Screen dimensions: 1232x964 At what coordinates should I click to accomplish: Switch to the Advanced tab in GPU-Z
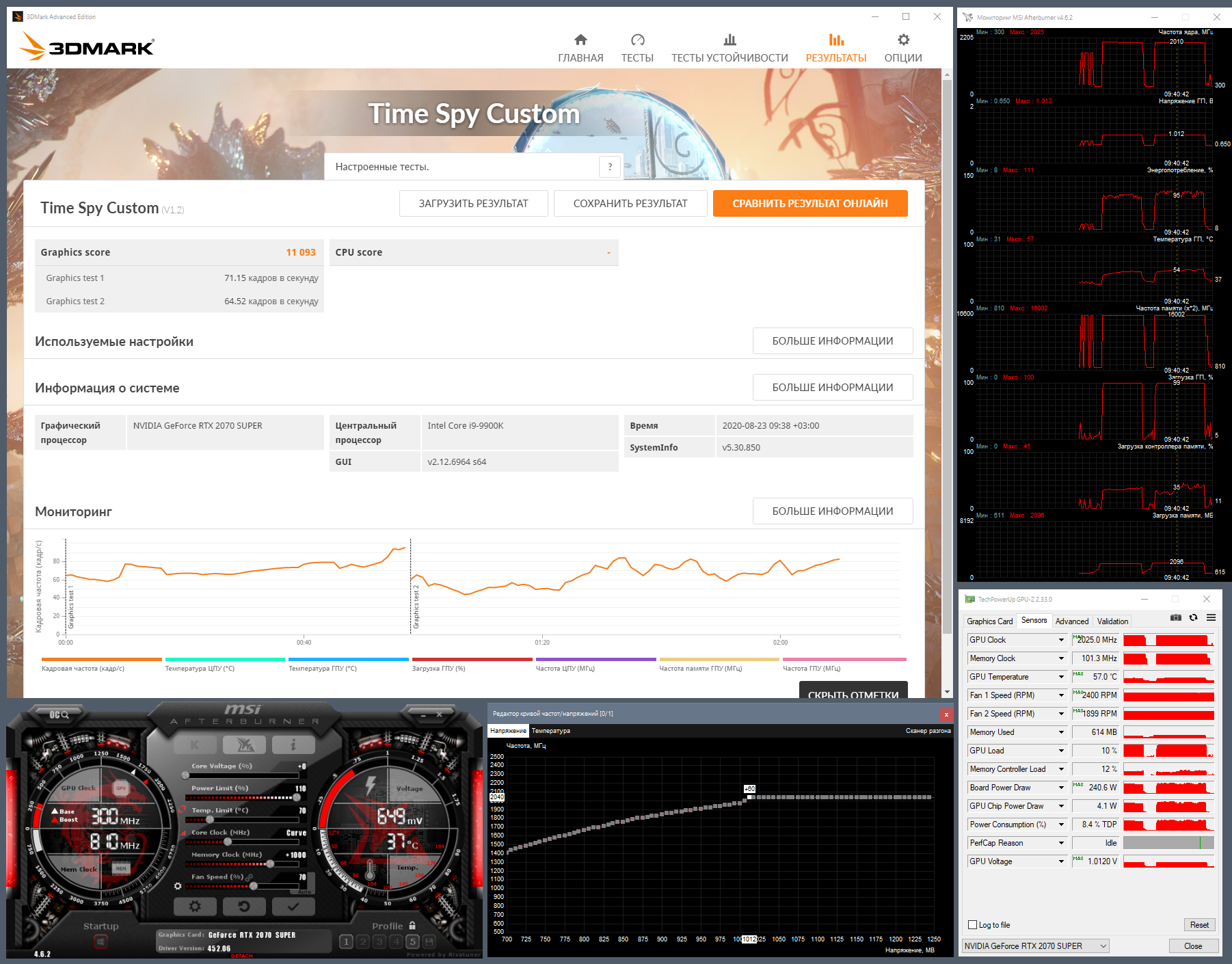click(x=1071, y=621)
